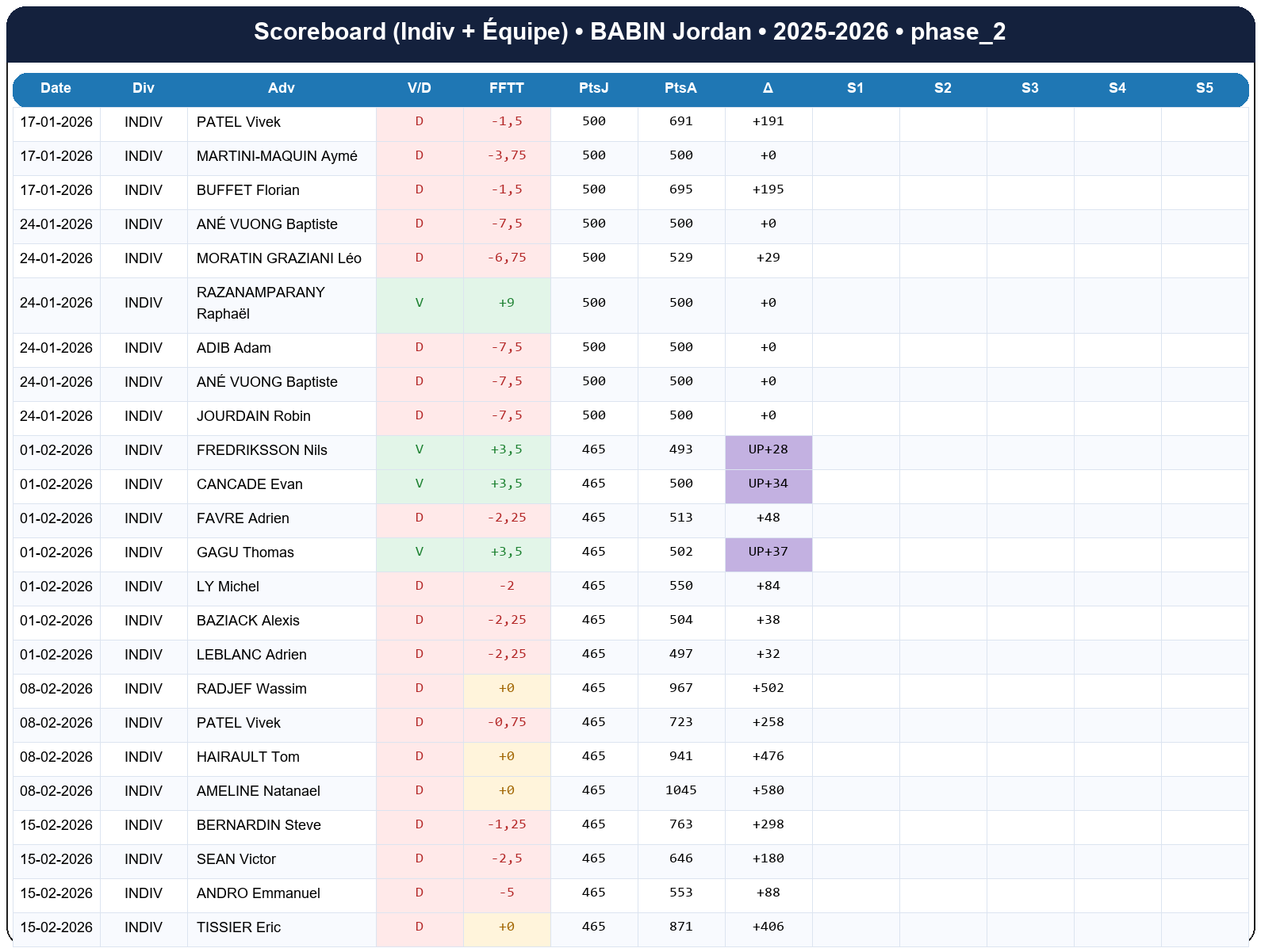Click the UP+34 delta cell
1261x952 pixels.
point(768,484)
